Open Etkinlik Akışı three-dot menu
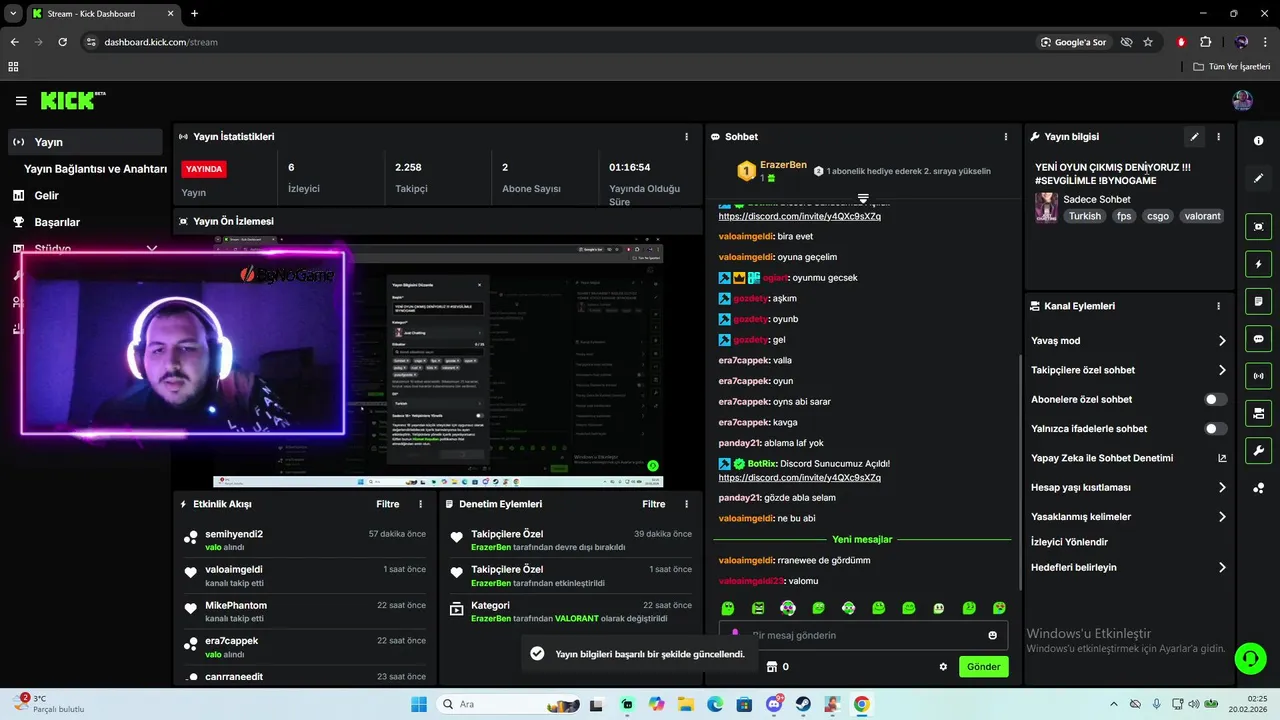Viewport: 1280px width, 720px height. (x=420, y=505)
